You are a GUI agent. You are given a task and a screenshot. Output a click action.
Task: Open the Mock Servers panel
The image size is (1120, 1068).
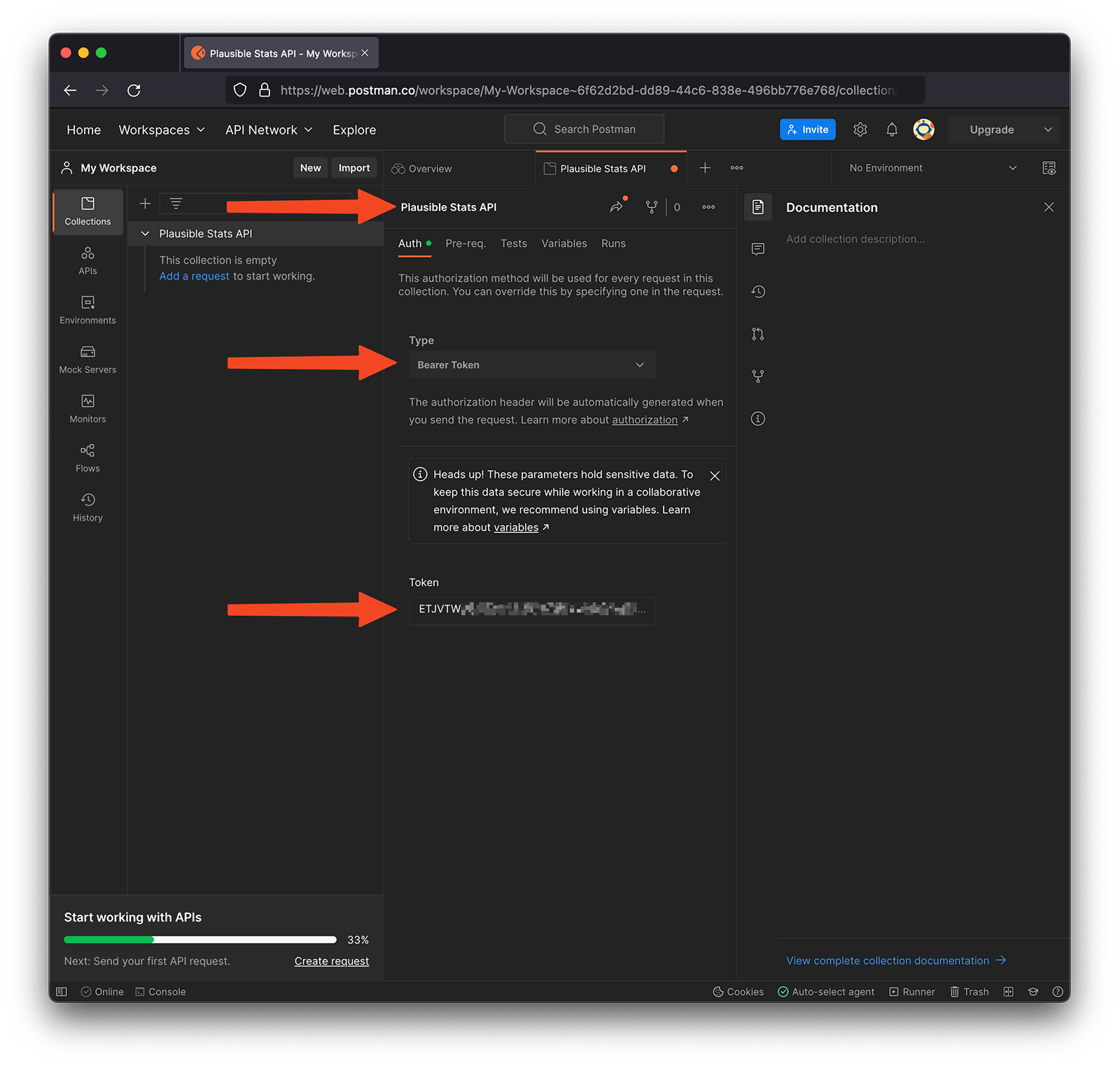coord(87,358)
